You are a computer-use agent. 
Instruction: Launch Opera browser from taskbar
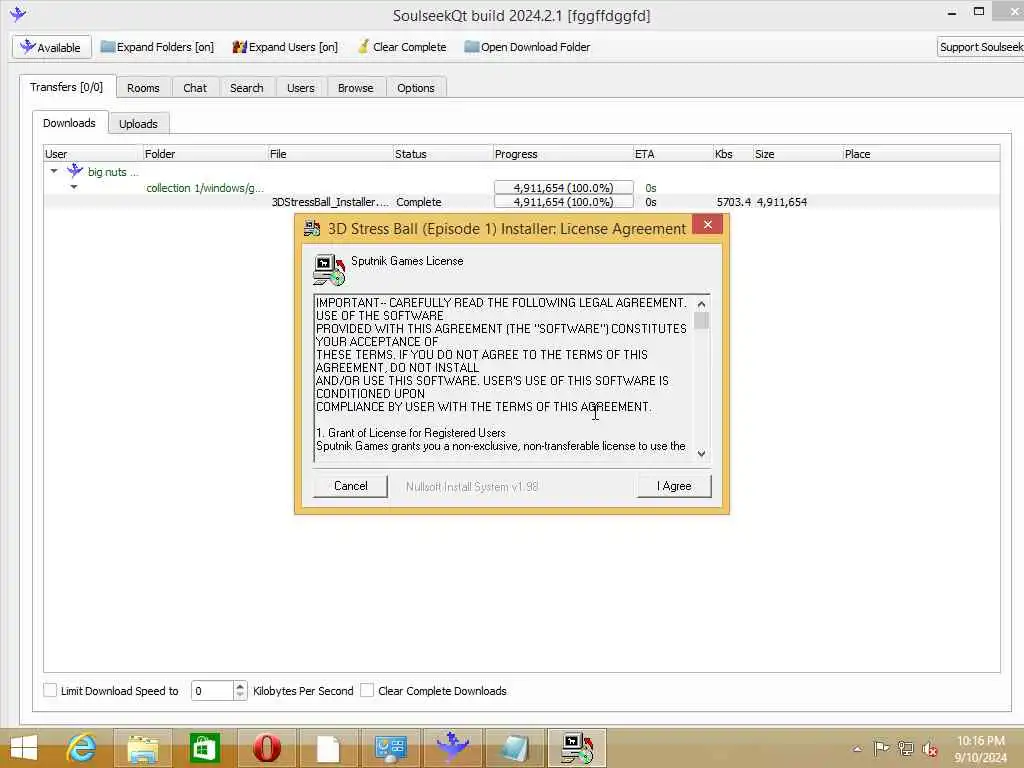click(266, 748)
